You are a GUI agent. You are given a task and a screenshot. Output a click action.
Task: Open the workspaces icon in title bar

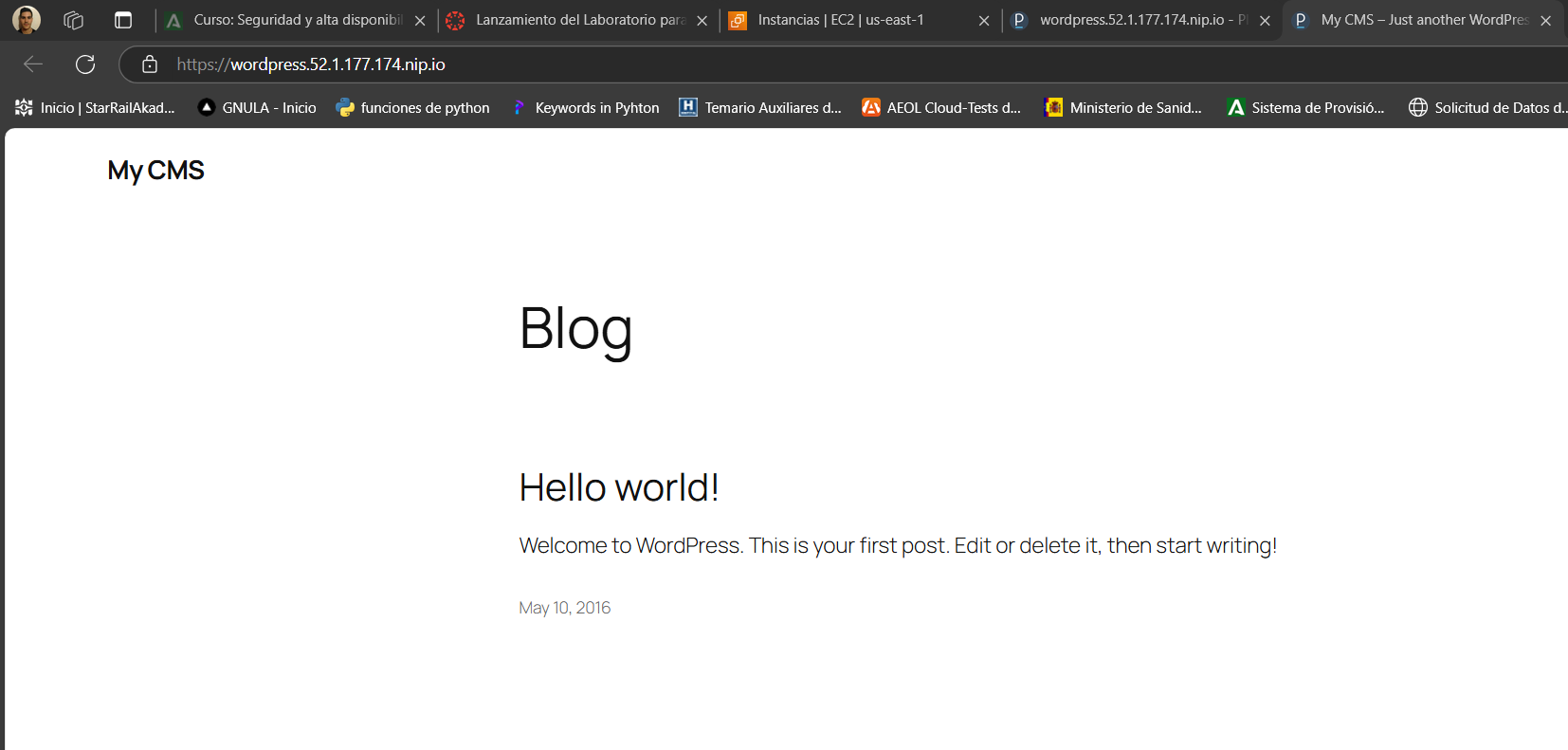point(74,20)
